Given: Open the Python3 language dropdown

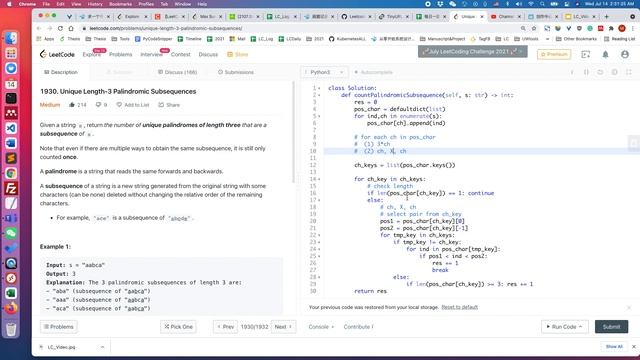Looking at the screenshot, I should [x=324, y=72].
